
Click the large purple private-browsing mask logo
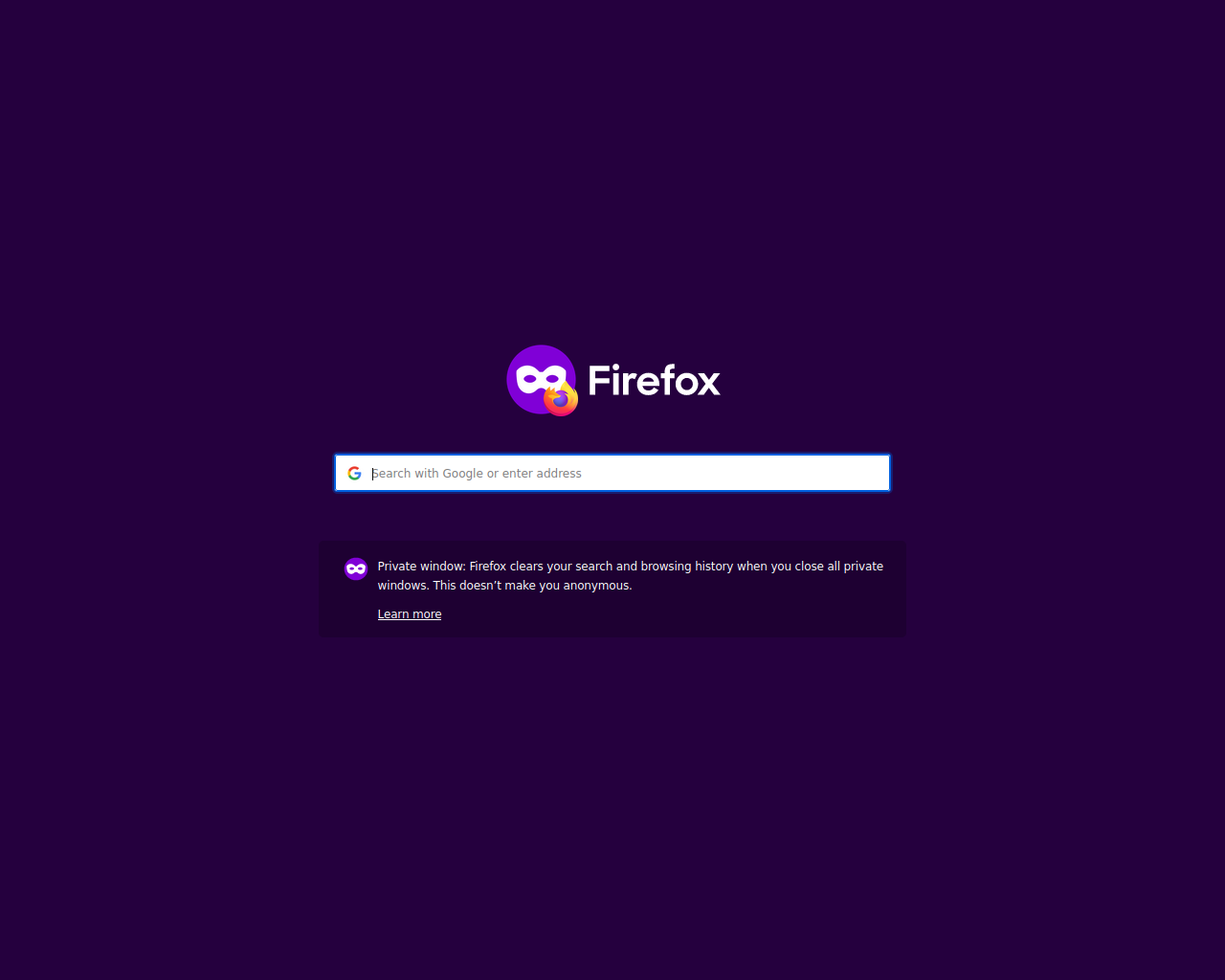click(x=541, y=380)
